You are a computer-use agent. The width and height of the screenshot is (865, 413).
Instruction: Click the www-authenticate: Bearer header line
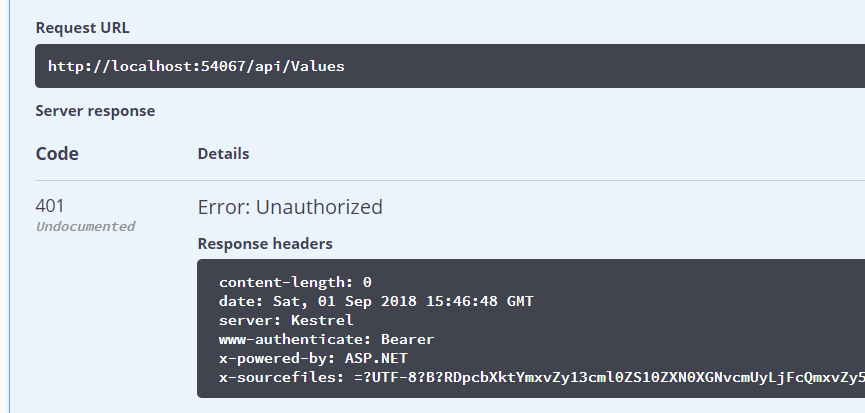point(327,339)
